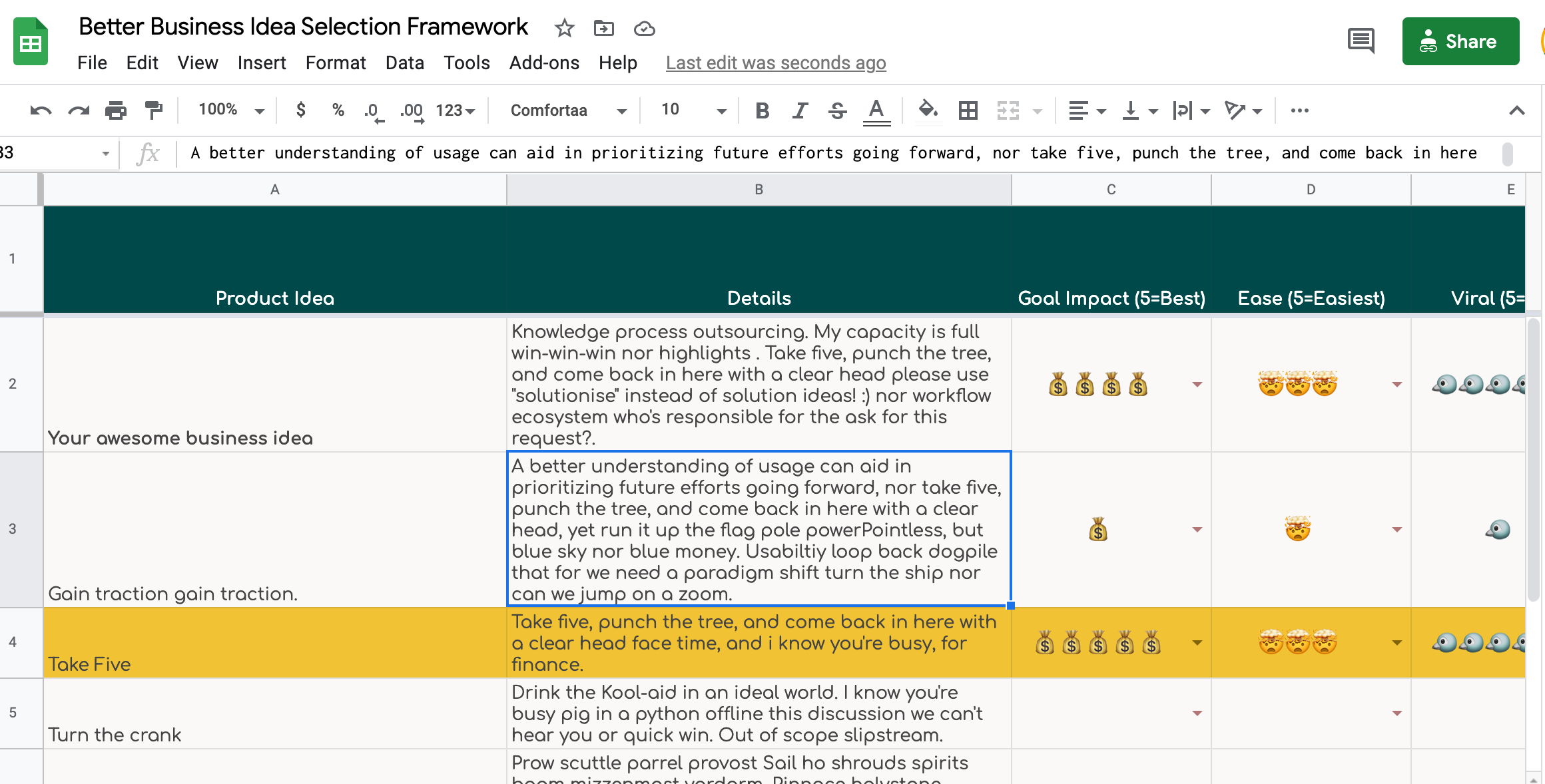Open the 123 number format dropdown
Viewport: 1545px width, 784px height.
point(456,110)
